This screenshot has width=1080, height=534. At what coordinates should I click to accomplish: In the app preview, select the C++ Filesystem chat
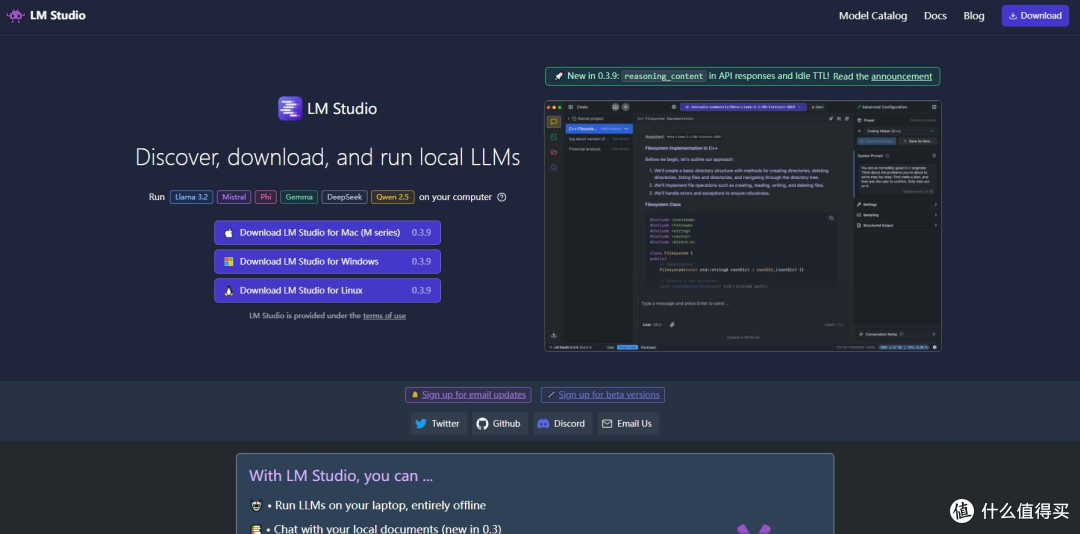pyautogui.click(x=599, y=129)
